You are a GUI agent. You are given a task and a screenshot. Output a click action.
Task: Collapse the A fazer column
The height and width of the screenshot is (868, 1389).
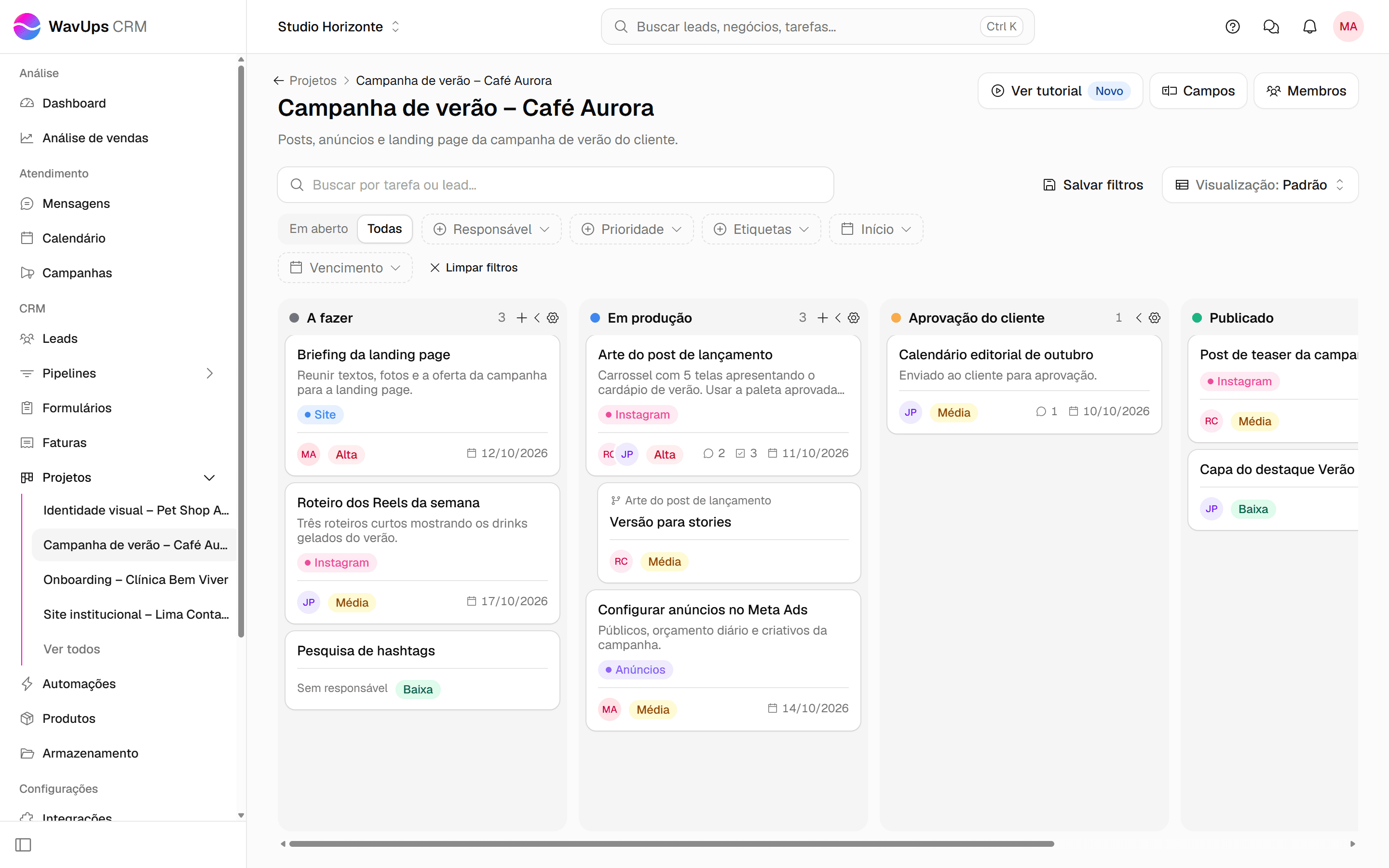click(537, 318)
